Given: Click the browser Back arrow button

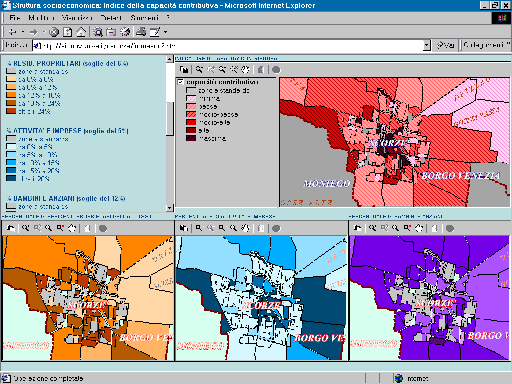Looking at the screenshot, I should tap(13, 32).
